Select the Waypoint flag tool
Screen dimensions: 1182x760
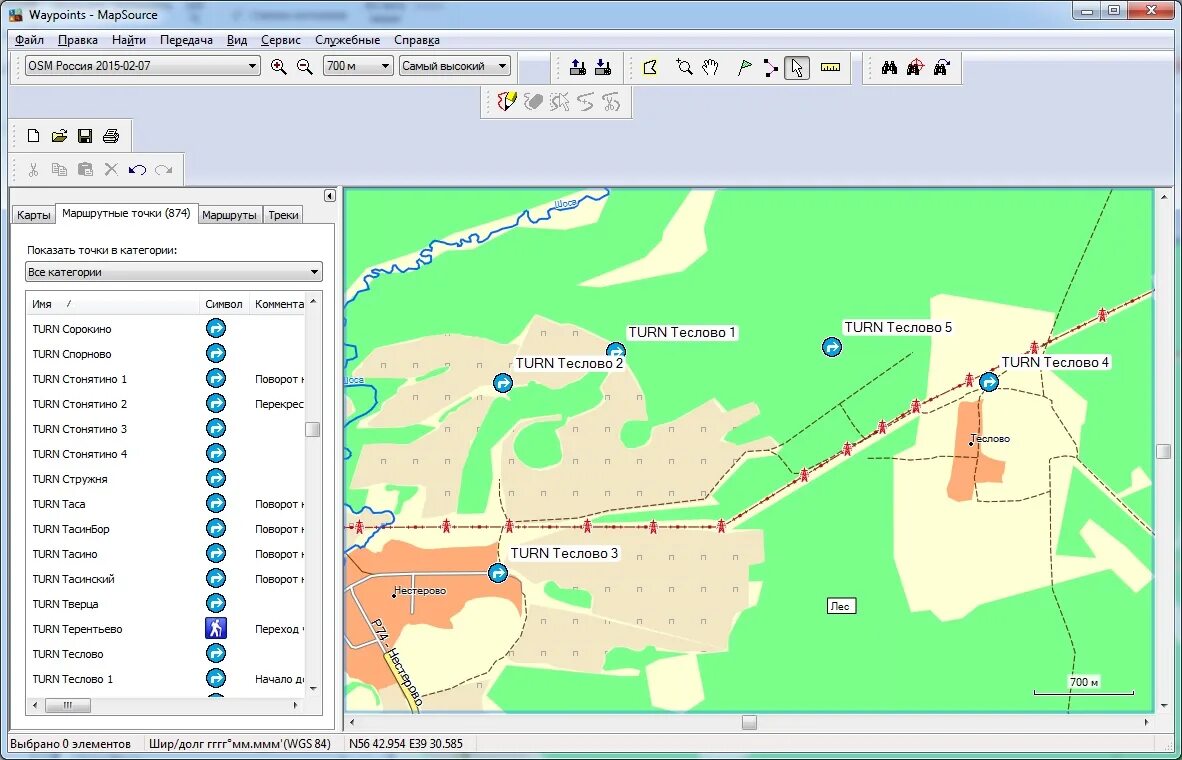(744, 67)
